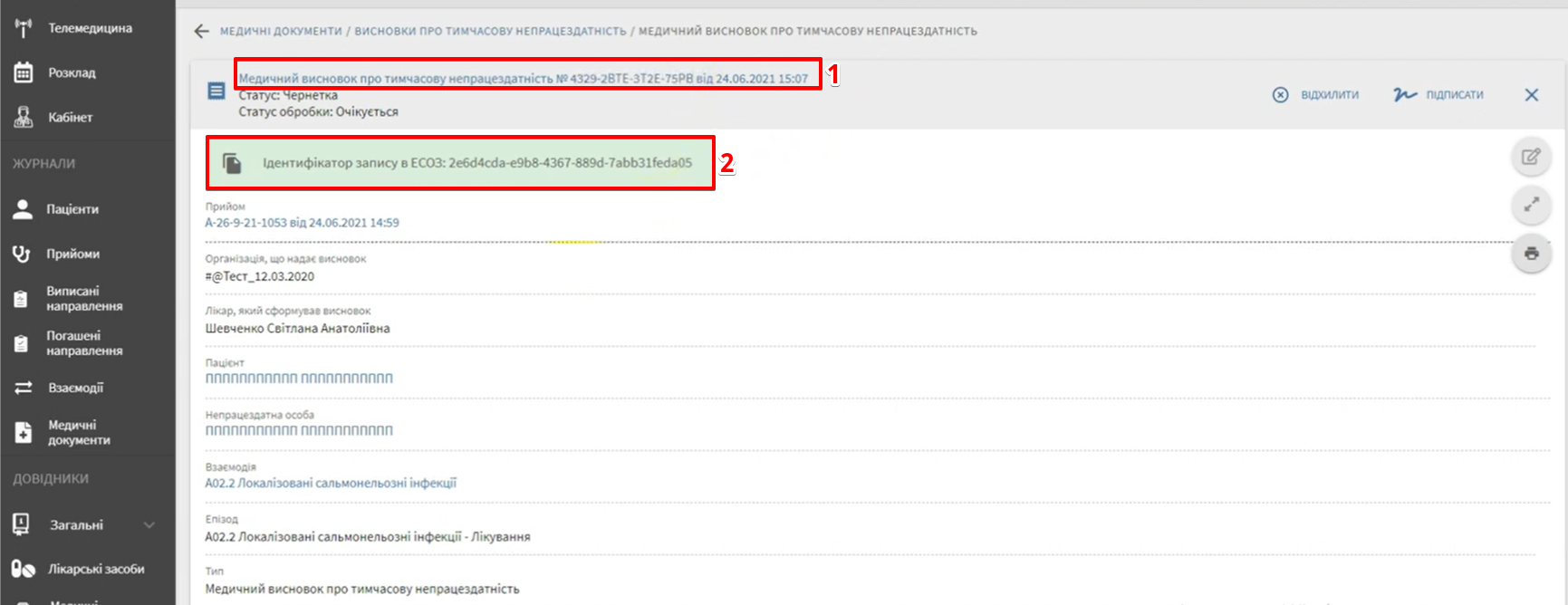
Task: Click the document list icon near title
Action: click(x=216, y=91)
